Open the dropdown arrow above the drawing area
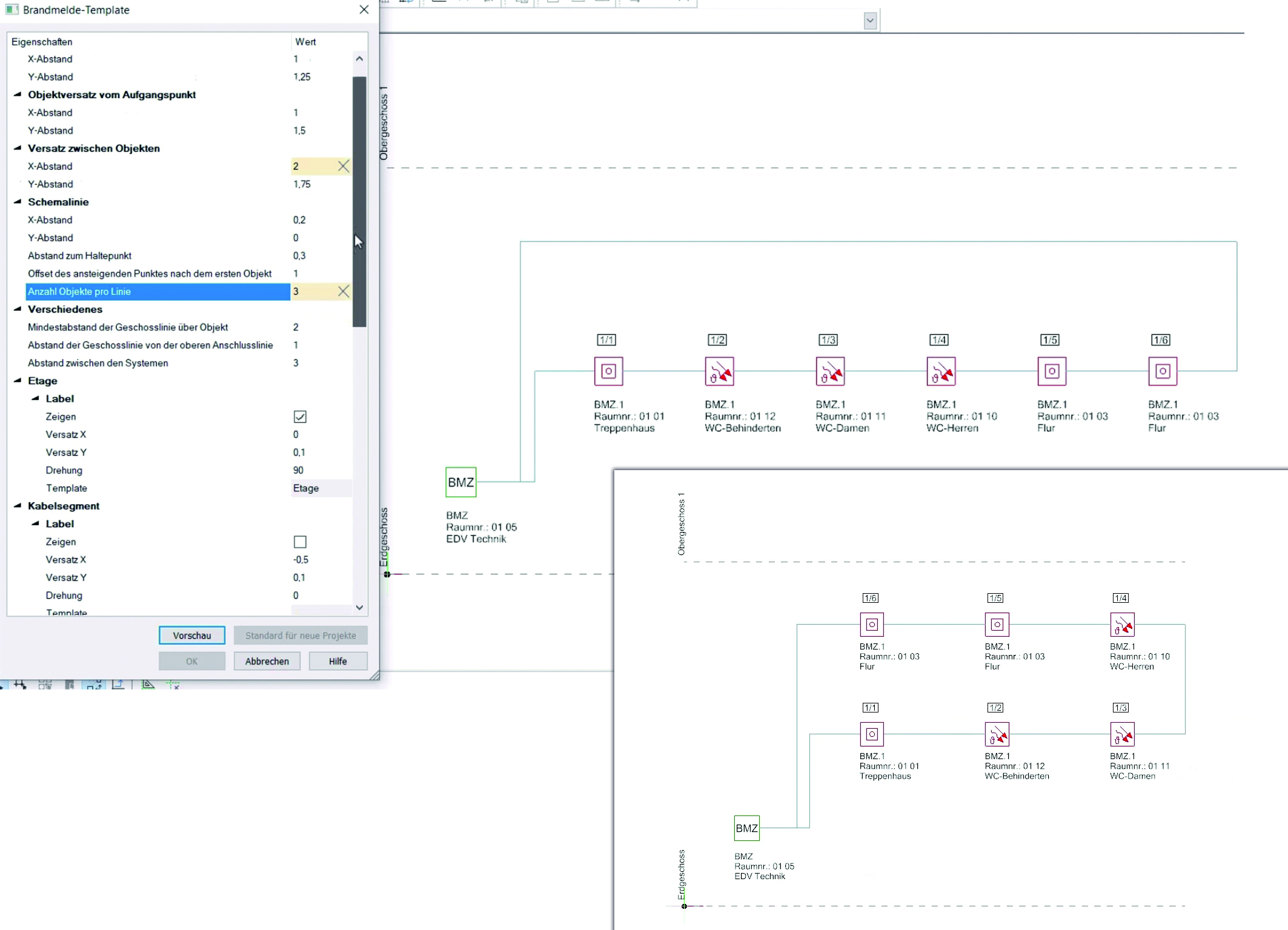The width and height of the screenshot is (1288, 930). pyautogui.click(x=870, y=21)
